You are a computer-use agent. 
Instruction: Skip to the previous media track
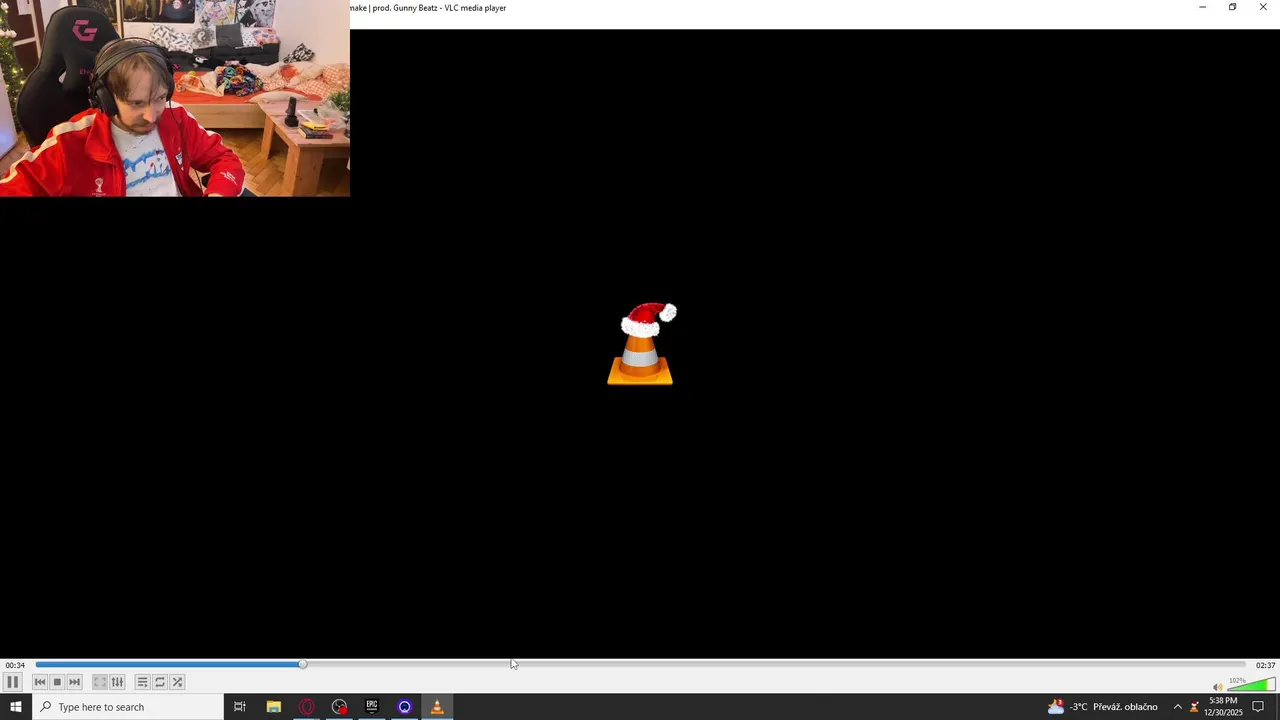40,682
